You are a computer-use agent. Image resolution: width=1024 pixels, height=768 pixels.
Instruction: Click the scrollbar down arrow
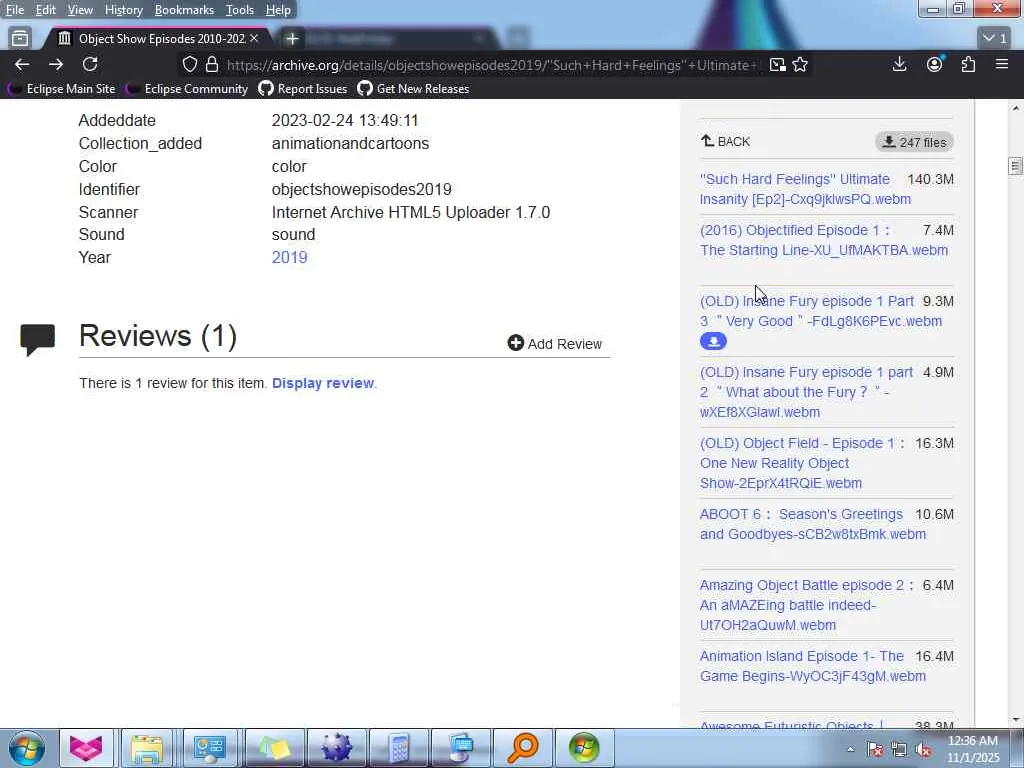pyautogui.click(x=1015, y=720)
